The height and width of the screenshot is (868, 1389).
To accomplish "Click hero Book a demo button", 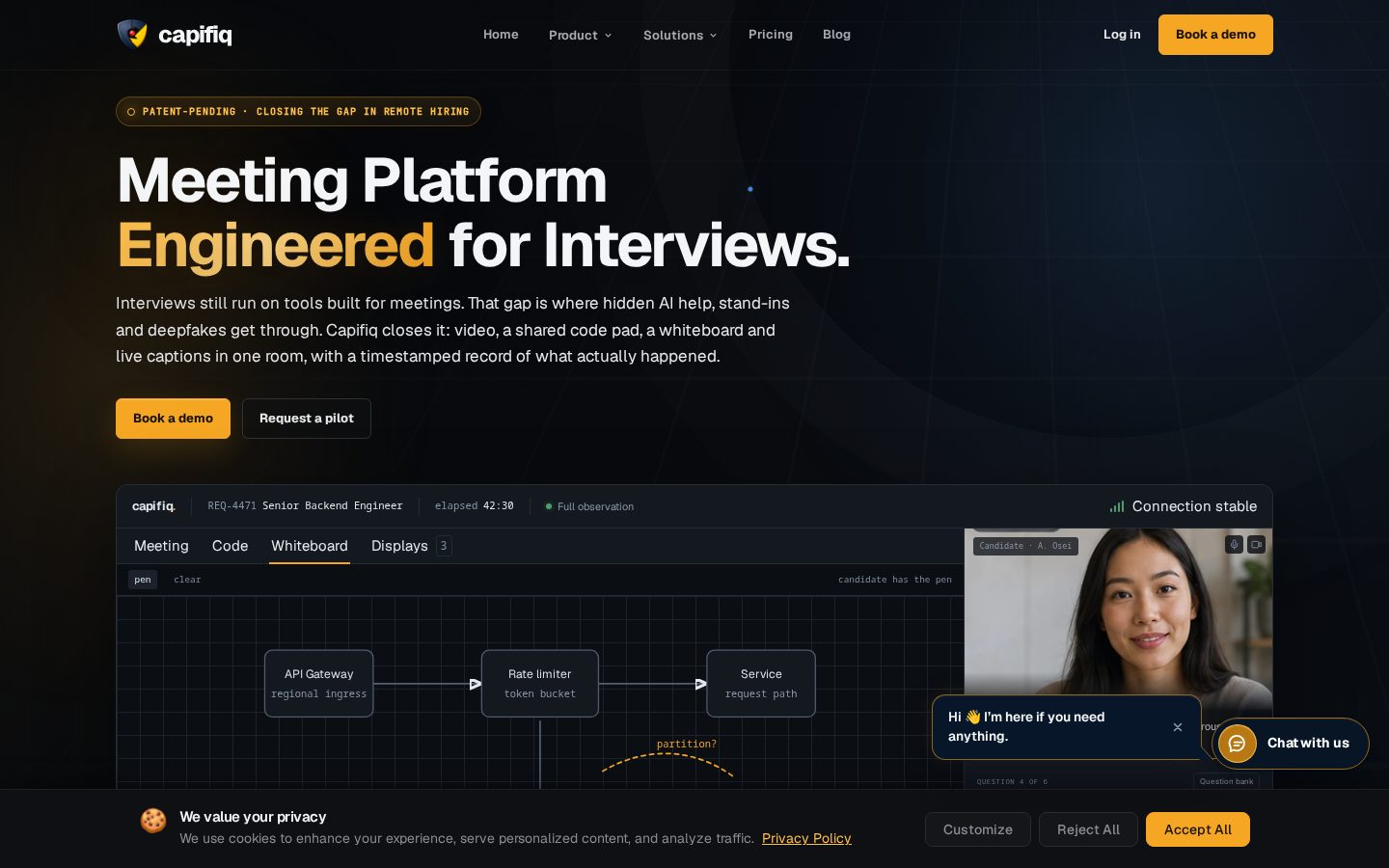I will tap(173, 418).
